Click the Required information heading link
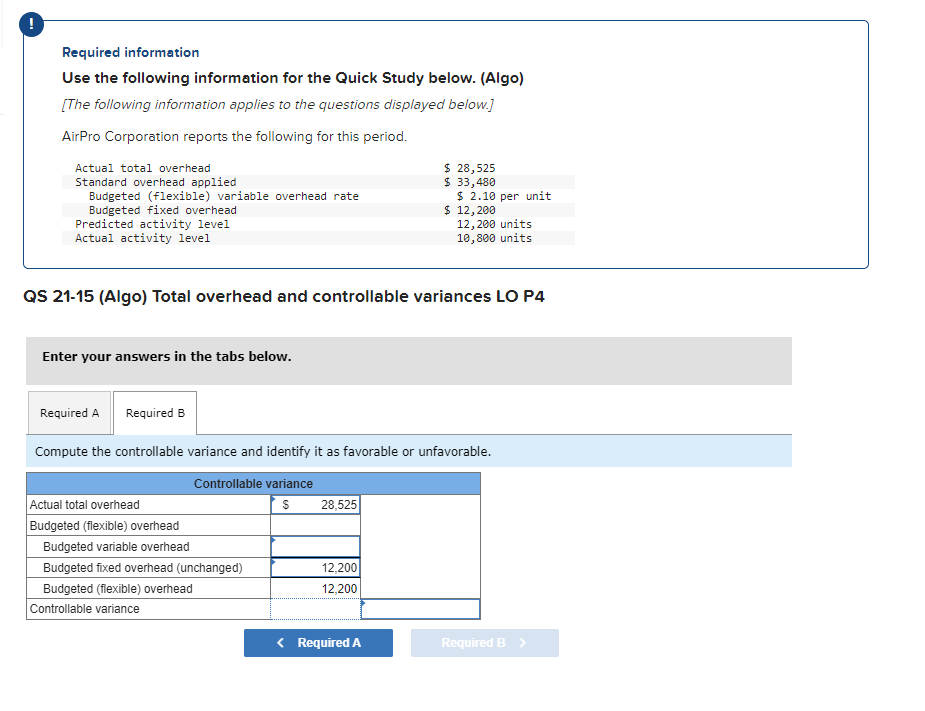Screen dimensions: 925x711 click(130, 51)
